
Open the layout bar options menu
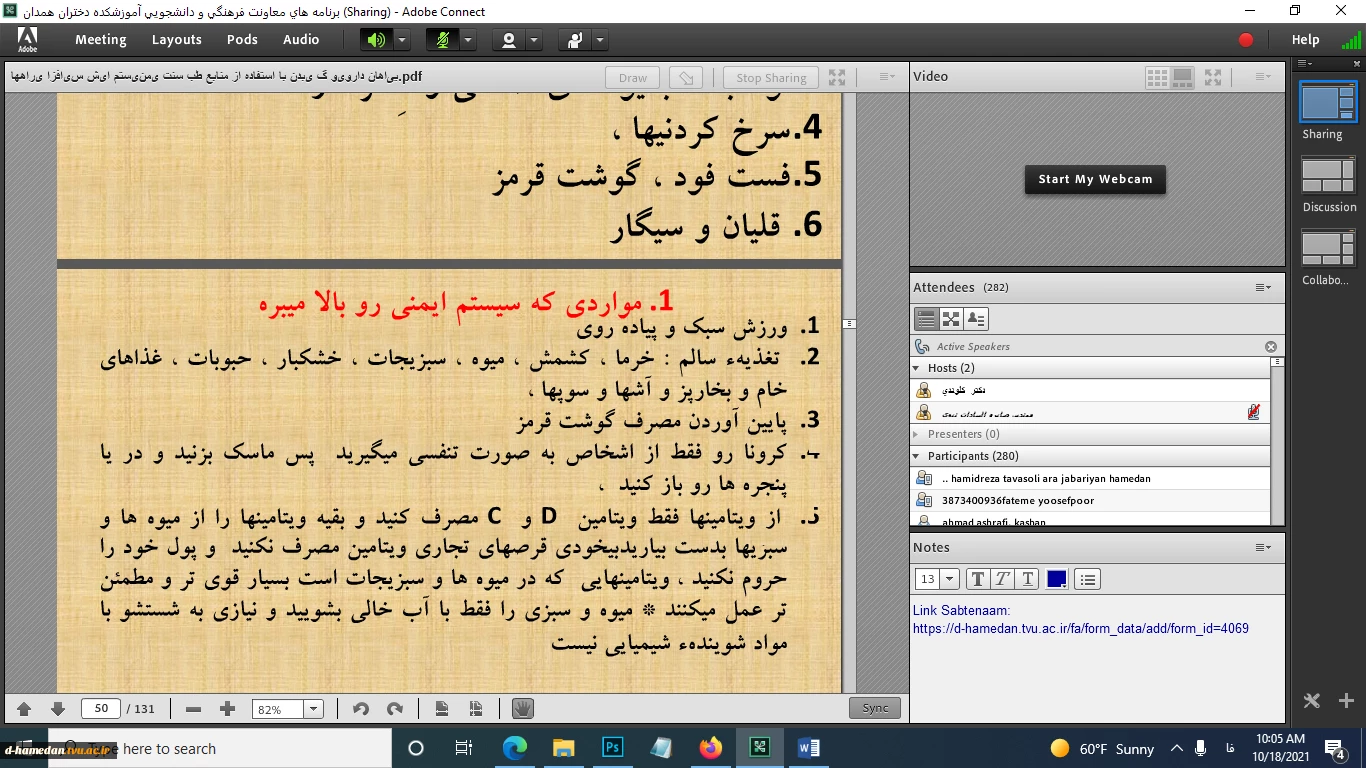[1304, 63]
